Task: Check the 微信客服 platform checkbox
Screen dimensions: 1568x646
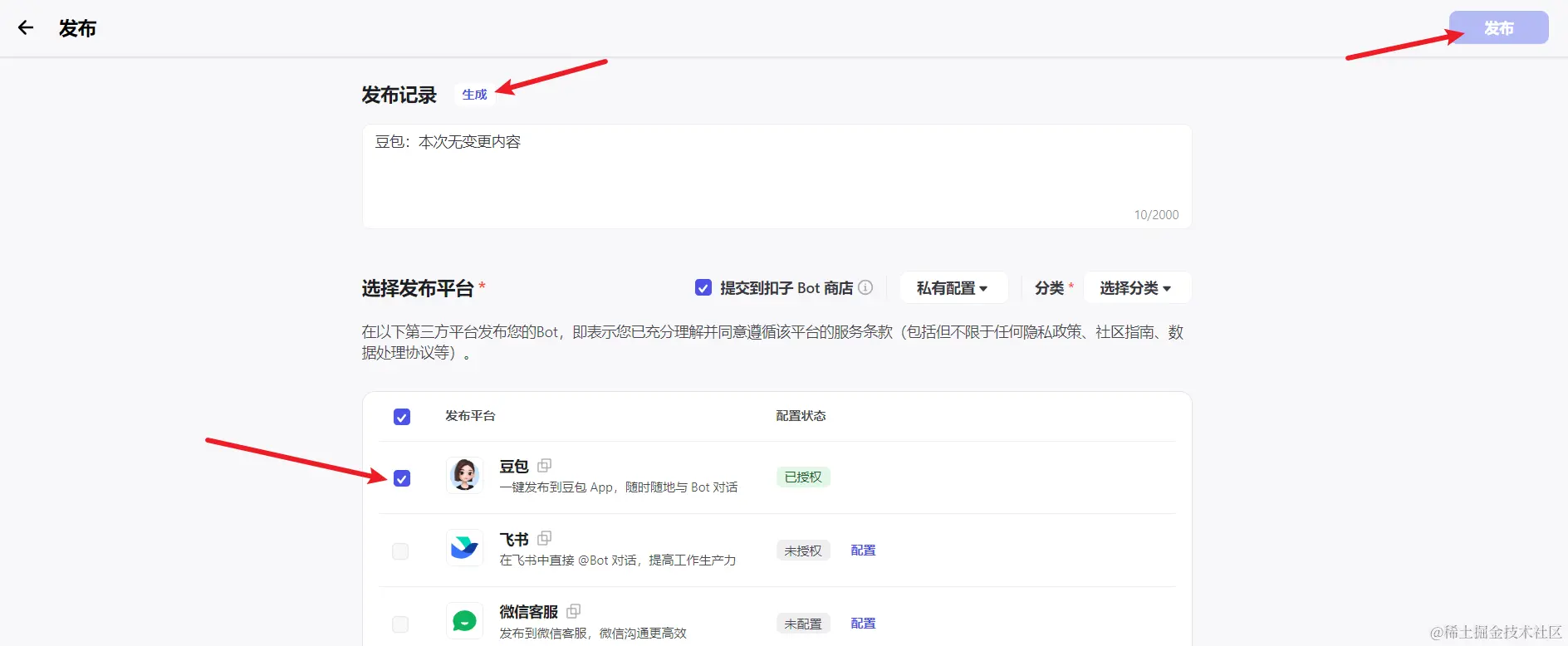Action: [400, 624]
